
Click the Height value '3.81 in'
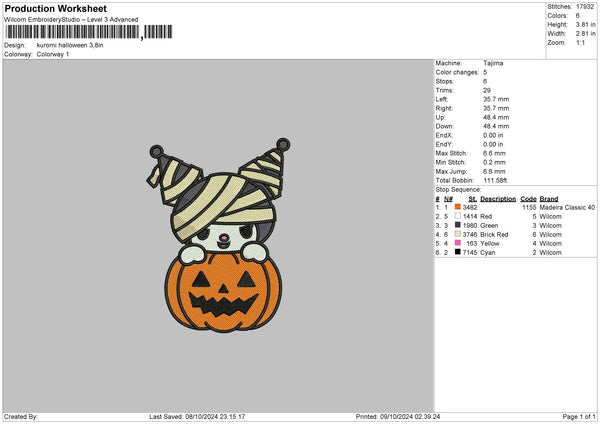coord(585,24)
